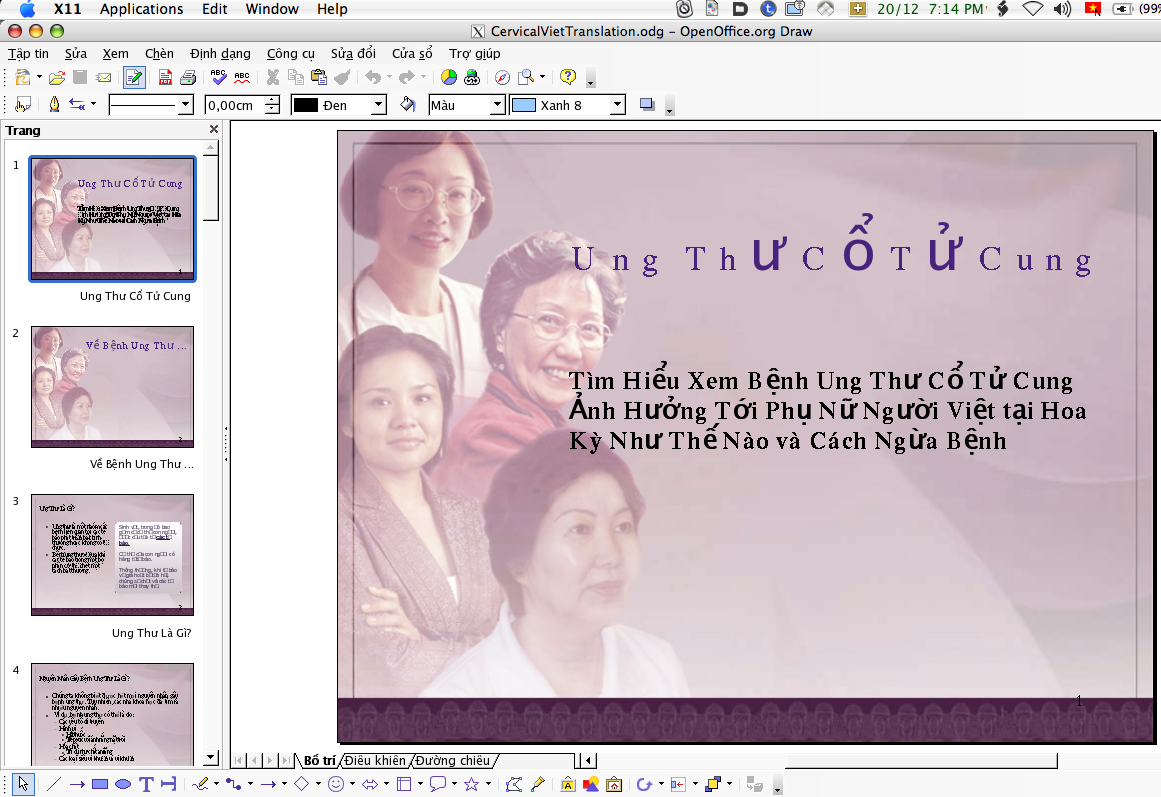
Task: Click the Zoom magnifier icon
Action: tap(526, 77)
